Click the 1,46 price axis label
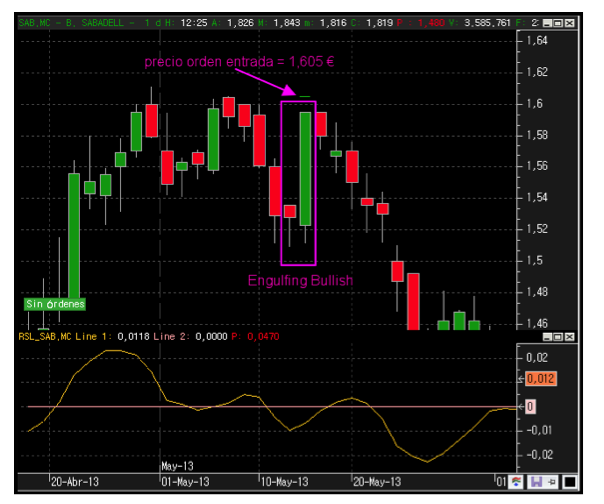 tap(537, 323)
